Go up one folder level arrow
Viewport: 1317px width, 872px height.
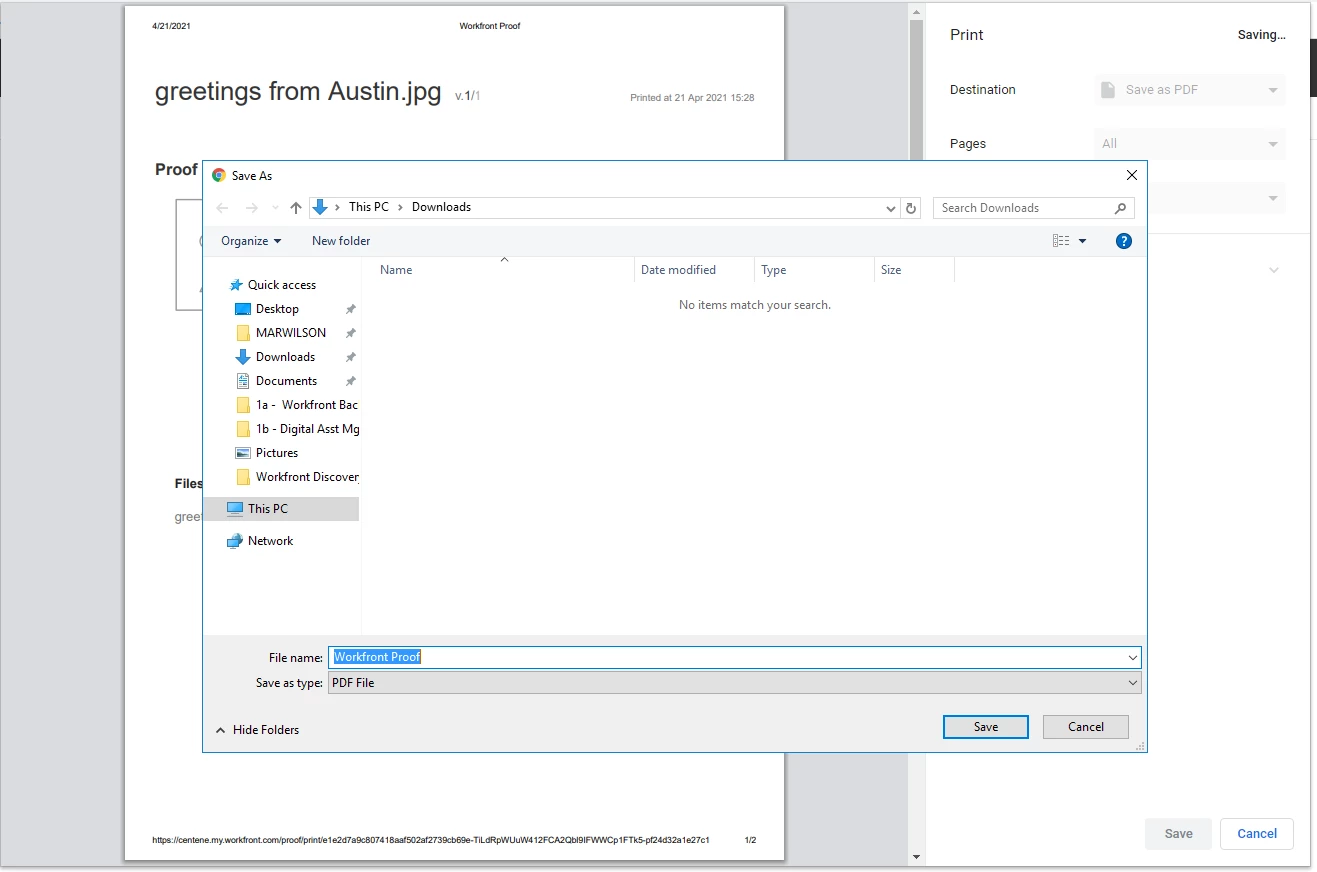(296, 208)
